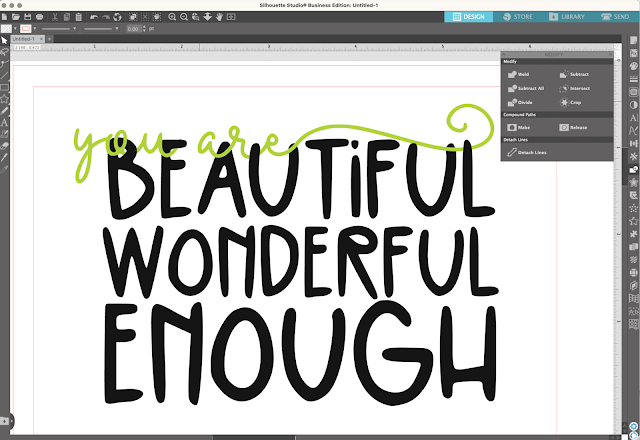Click the black BEAUTIFUL lettering on canvas
The height and width of the screenshot is (440, 640).
tap(301, 179)
